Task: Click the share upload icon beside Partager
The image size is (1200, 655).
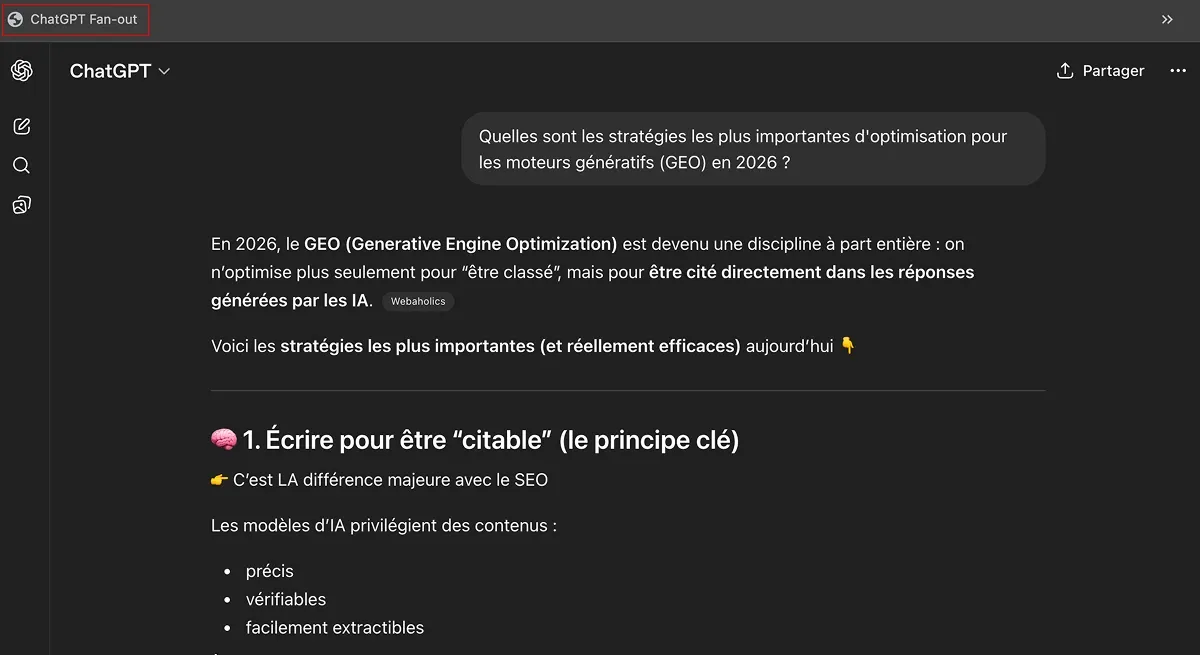Action: pyautogui.click(x=1063, y=70)
